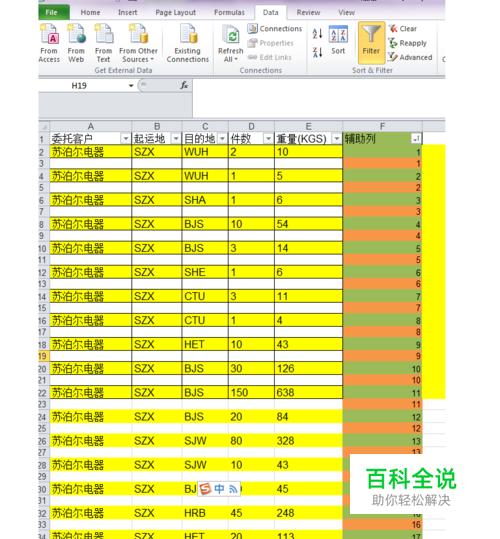Open filter dropdown for 件数 column
Viewport: 500px width, 539px height.
pos(268,139)
